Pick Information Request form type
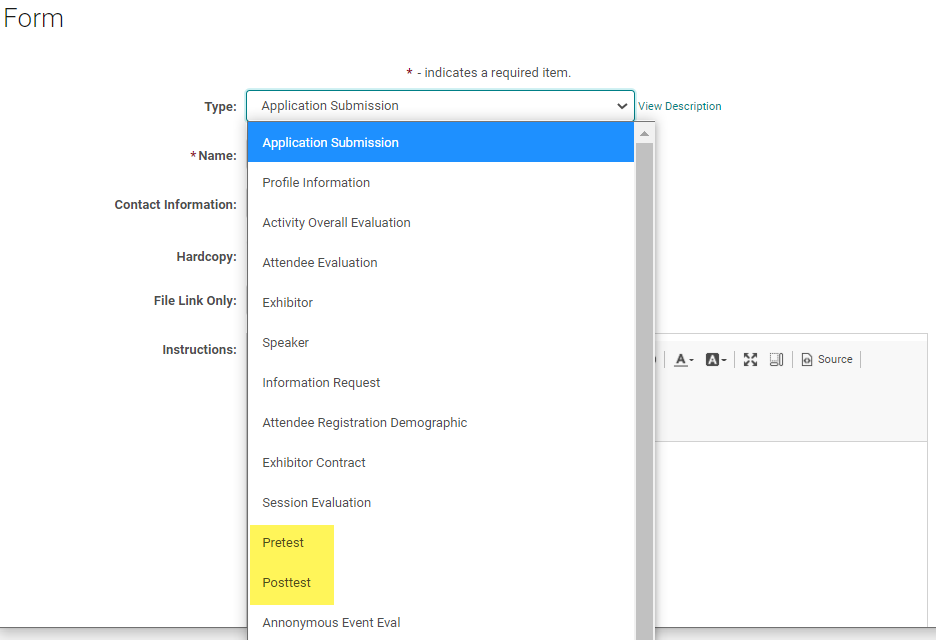The height and width of the screenshot is (640, 936). tap(321, 383)
